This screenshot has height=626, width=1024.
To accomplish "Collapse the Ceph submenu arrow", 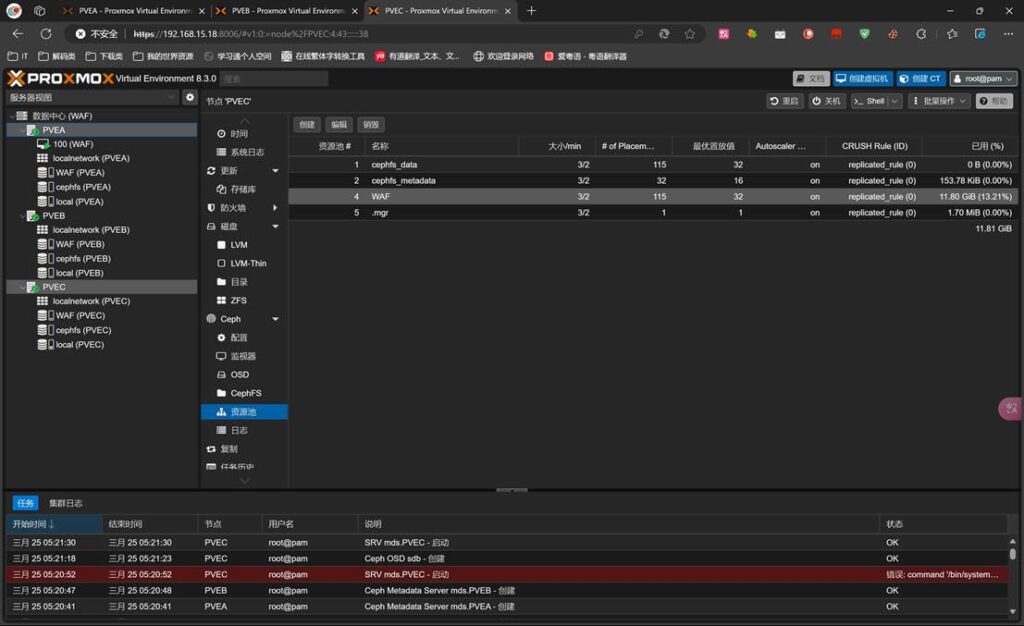I will click(276, 319).
